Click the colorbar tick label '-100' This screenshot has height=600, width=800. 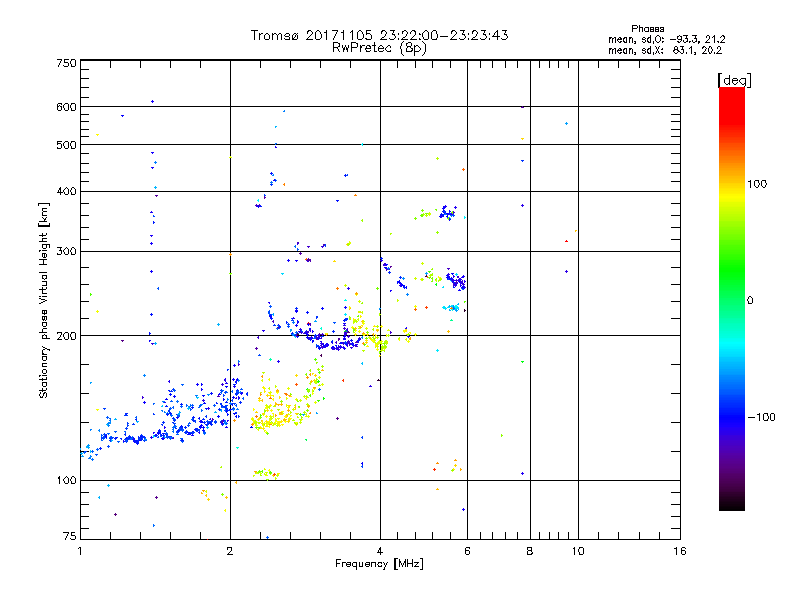762,417
